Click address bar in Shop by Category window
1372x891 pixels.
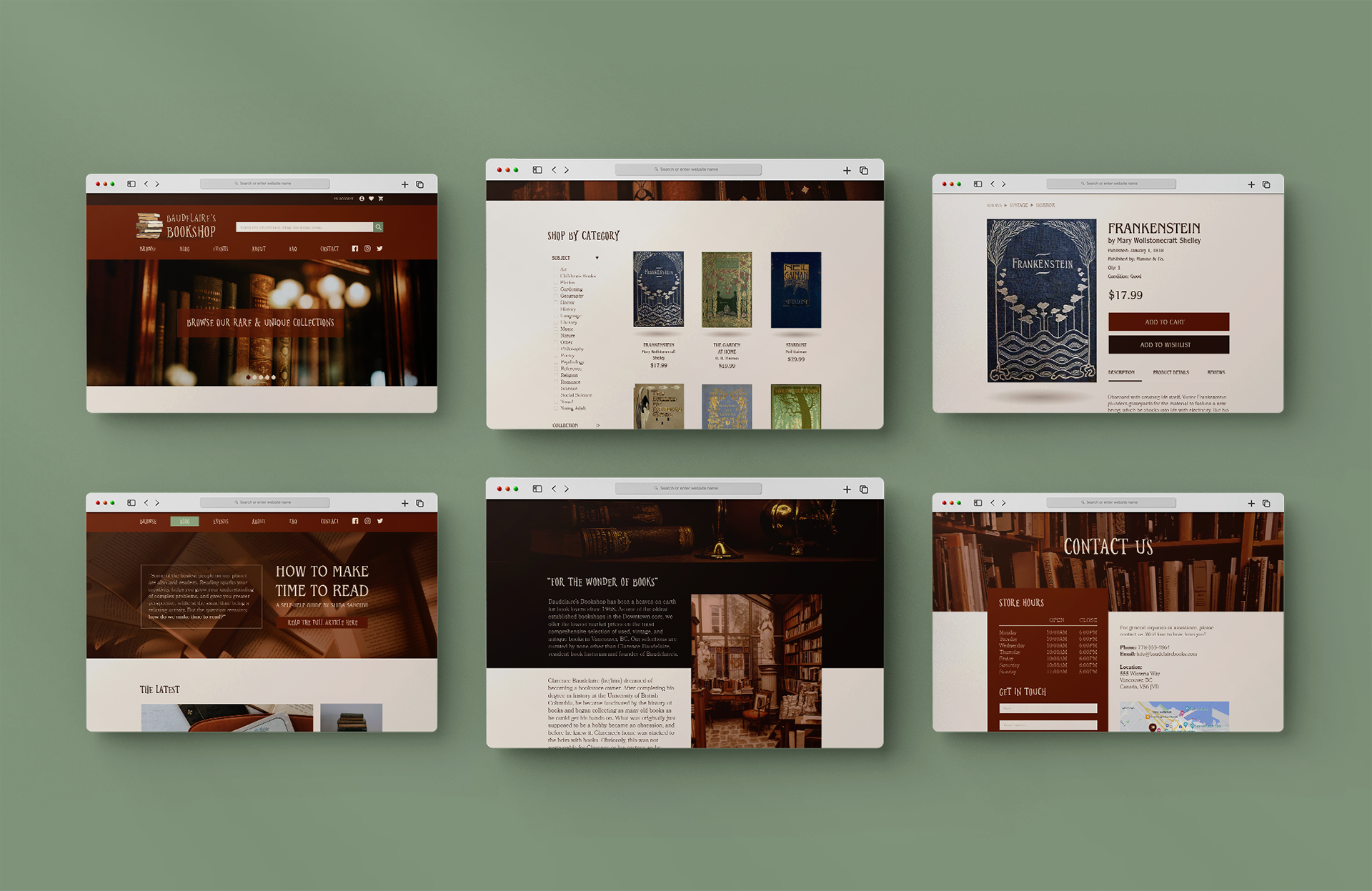(688, 169)
